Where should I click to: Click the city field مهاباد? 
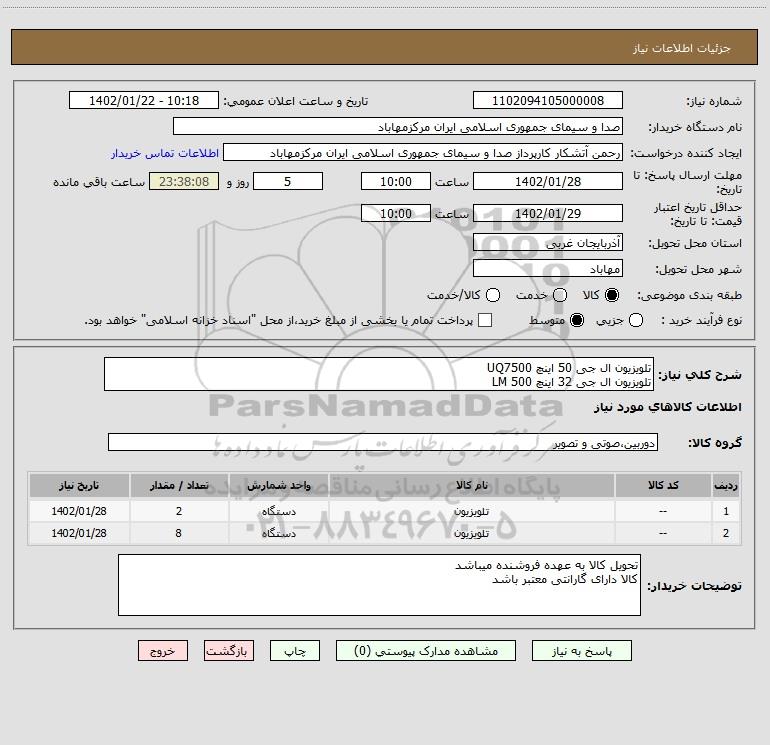coord(548,268)
